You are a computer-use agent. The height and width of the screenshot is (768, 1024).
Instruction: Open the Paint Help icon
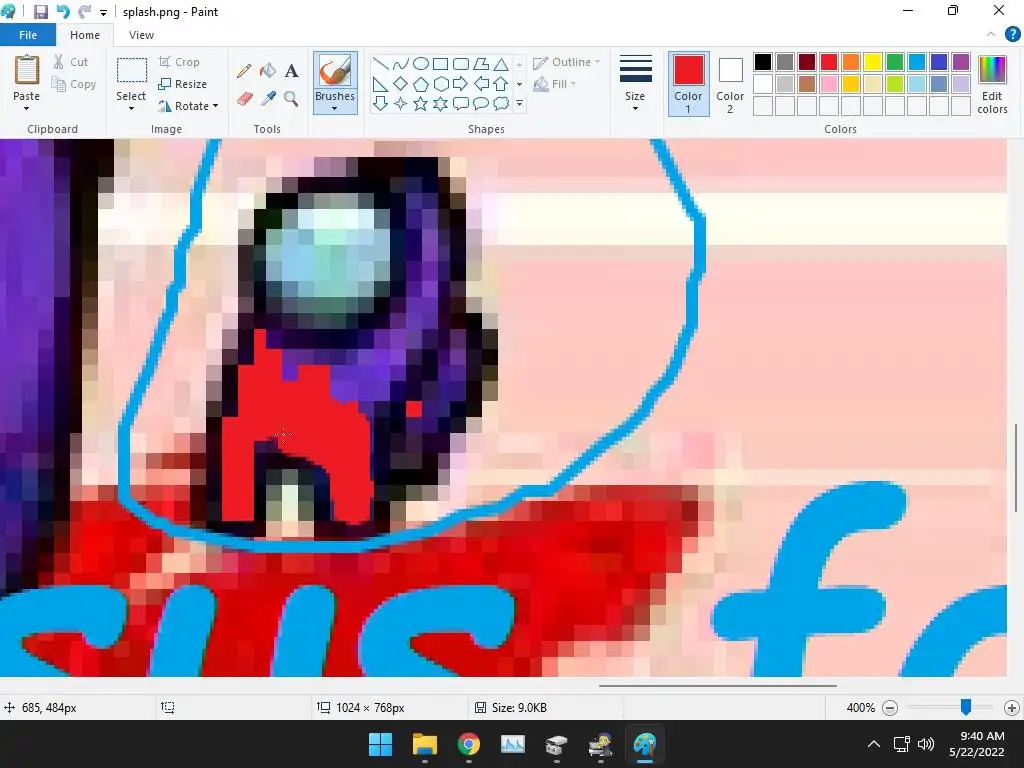coord(1012,34)
